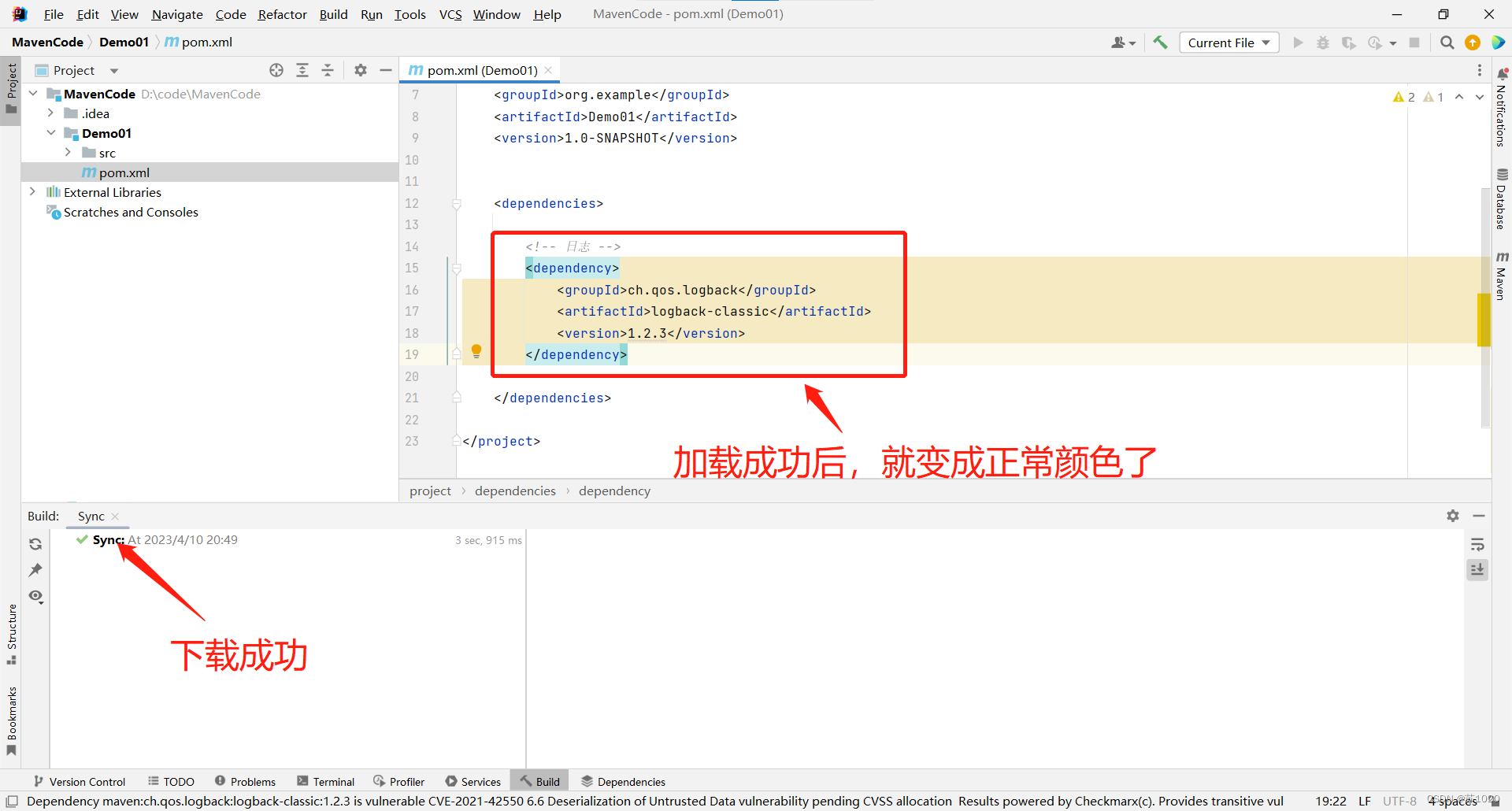Minimize the Build tool window
The width and height of the screenshot is (1512, 811).
(x=1479, y=516)
